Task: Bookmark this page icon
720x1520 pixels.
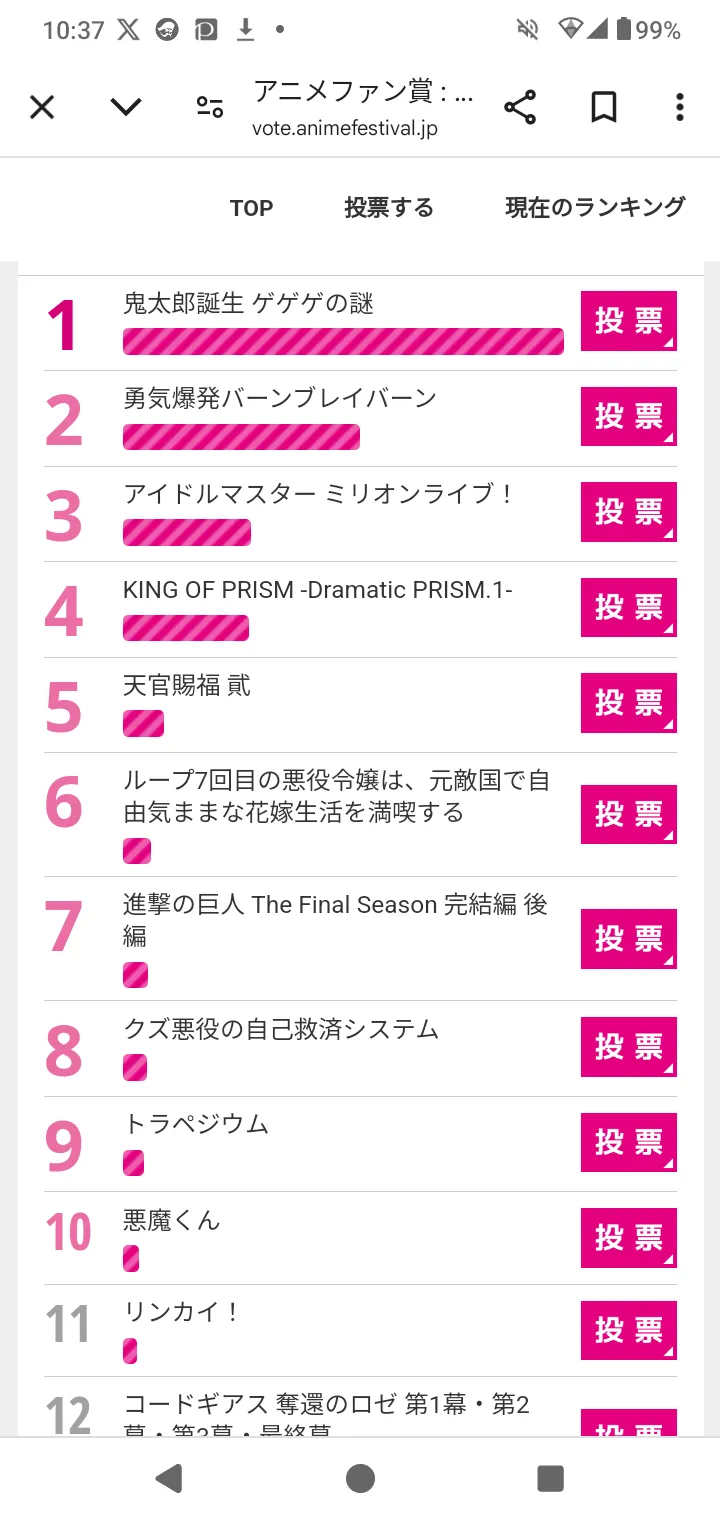Action: coord(603,107)
